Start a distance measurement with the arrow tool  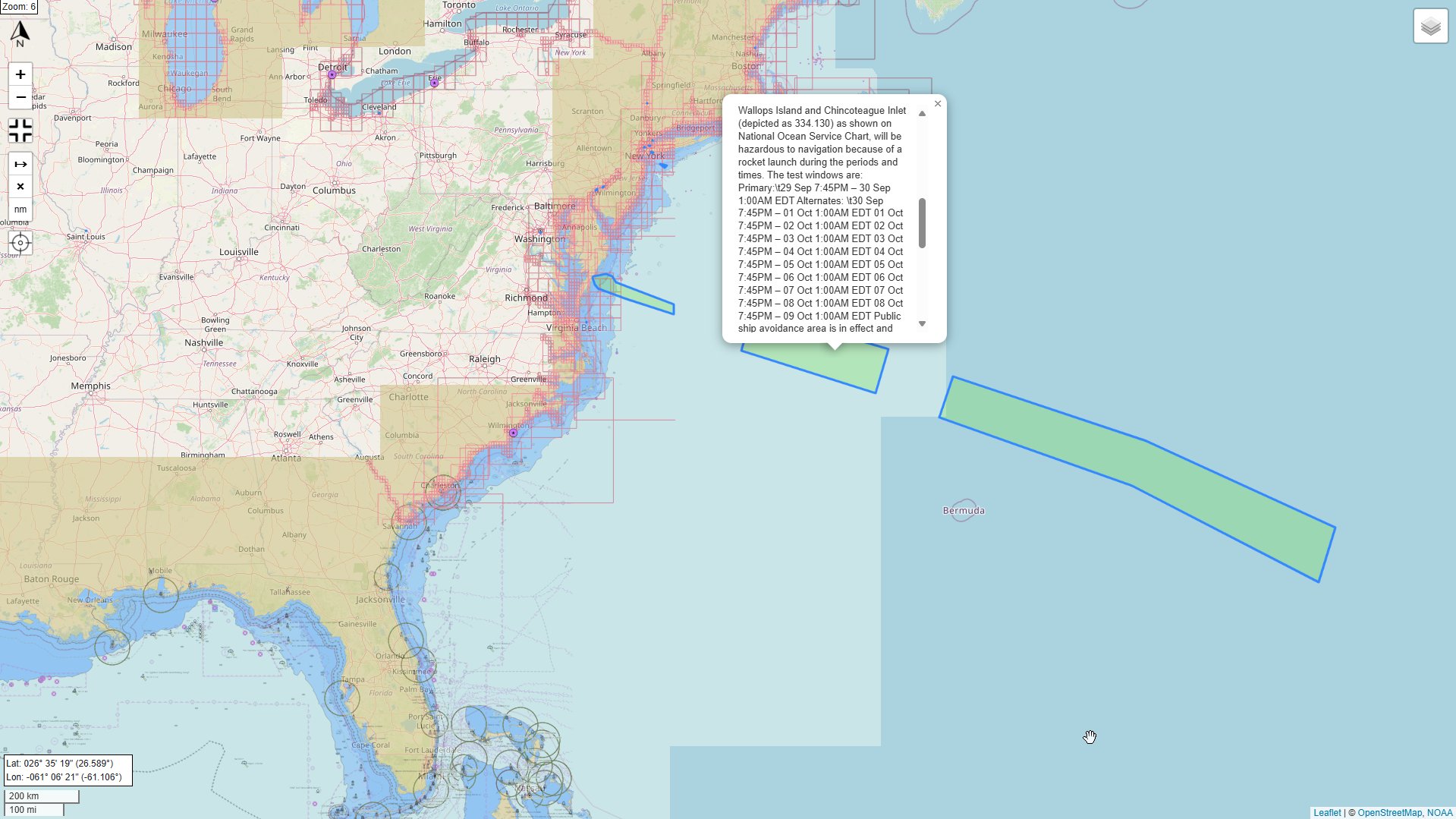click(20, 164)
